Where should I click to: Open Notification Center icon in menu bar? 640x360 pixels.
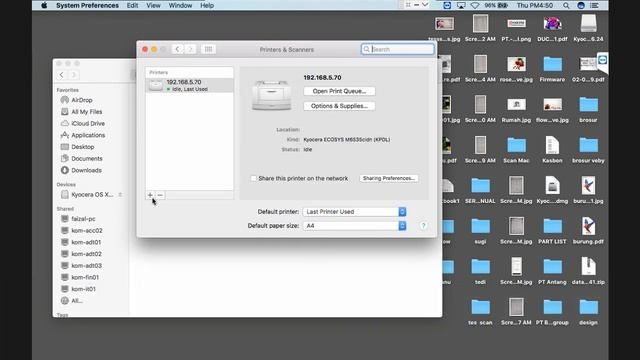tap(595, 5)
